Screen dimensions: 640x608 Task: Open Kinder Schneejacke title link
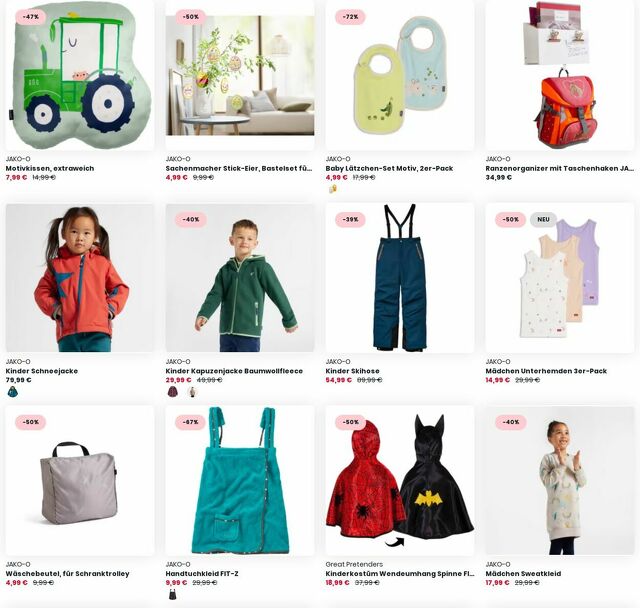click(42, 371)
